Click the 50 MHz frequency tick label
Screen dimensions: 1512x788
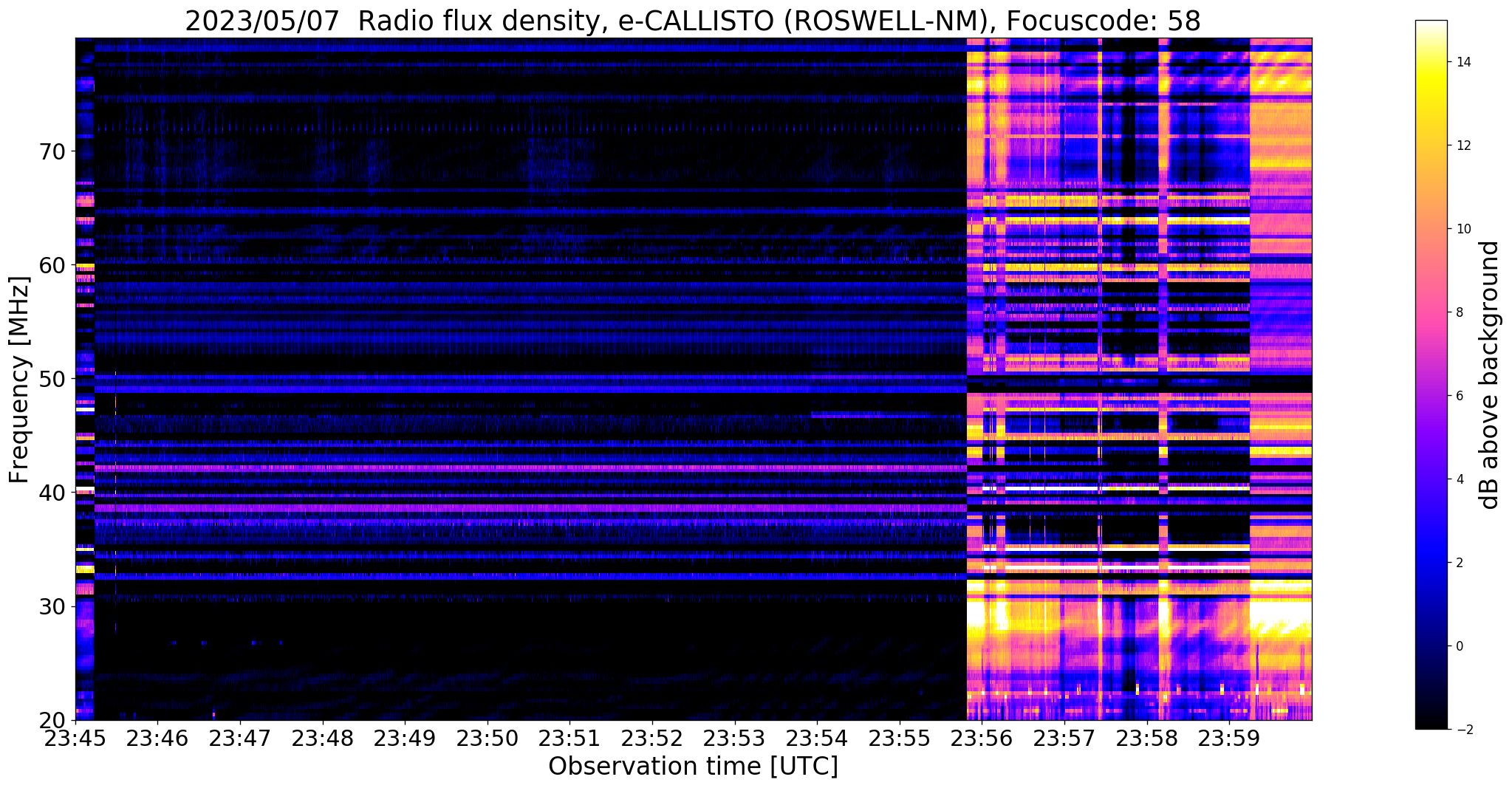point(53,379)
